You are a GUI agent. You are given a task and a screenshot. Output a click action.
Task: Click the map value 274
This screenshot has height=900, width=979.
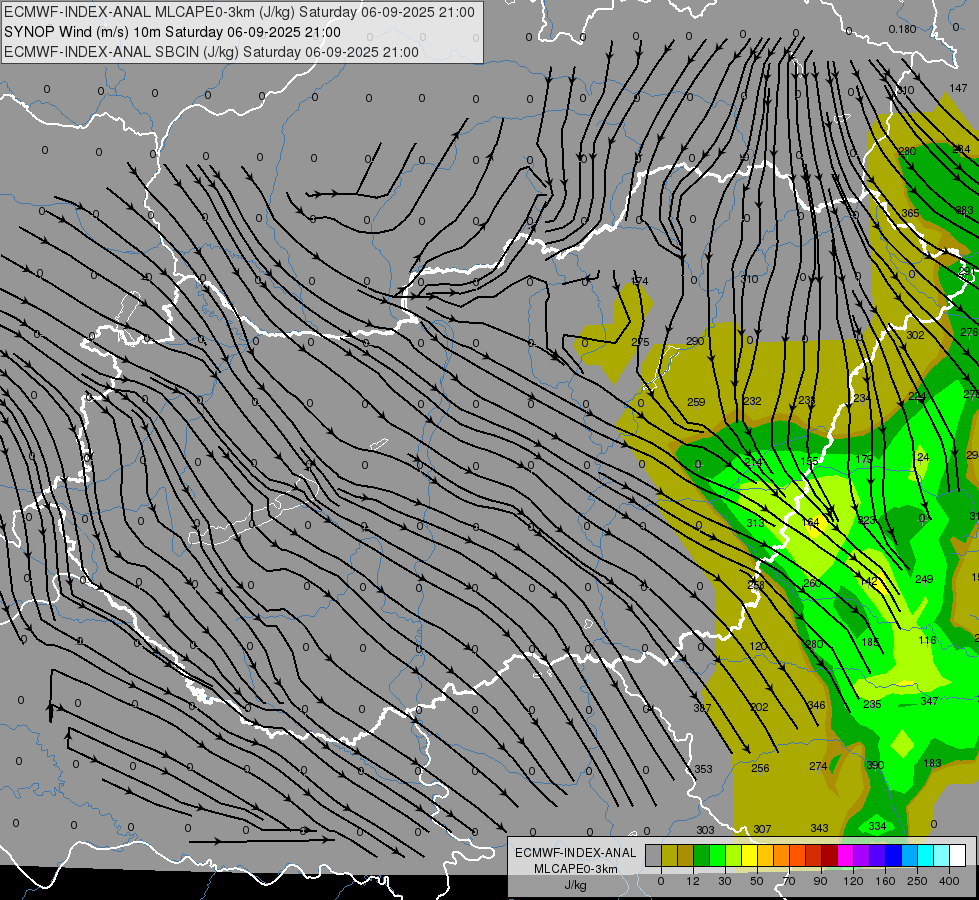click(x=818, y=766)
